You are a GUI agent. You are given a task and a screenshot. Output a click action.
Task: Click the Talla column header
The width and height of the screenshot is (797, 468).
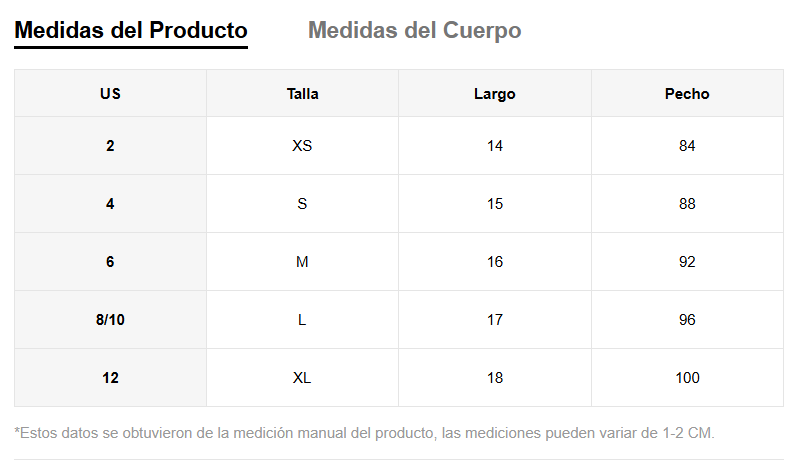tap(302, 94)
